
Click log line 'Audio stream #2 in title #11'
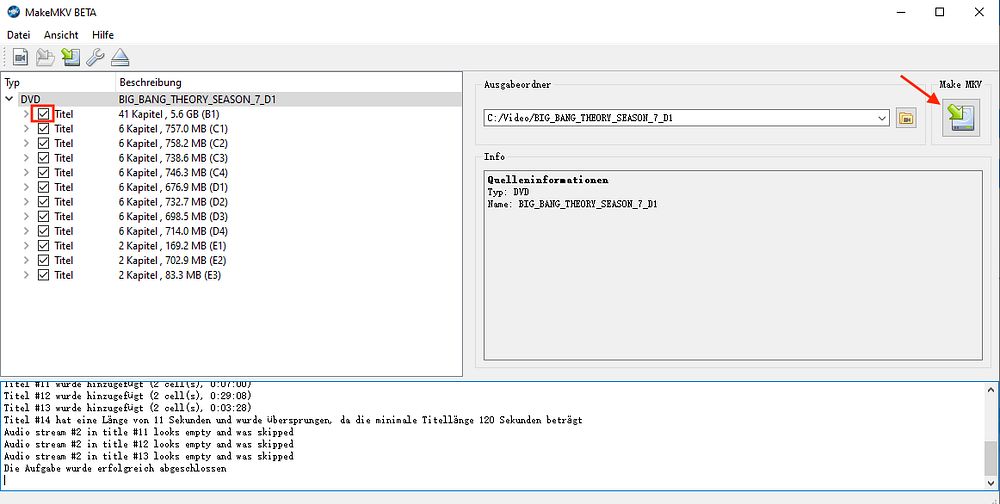click(x=149, y=432)
